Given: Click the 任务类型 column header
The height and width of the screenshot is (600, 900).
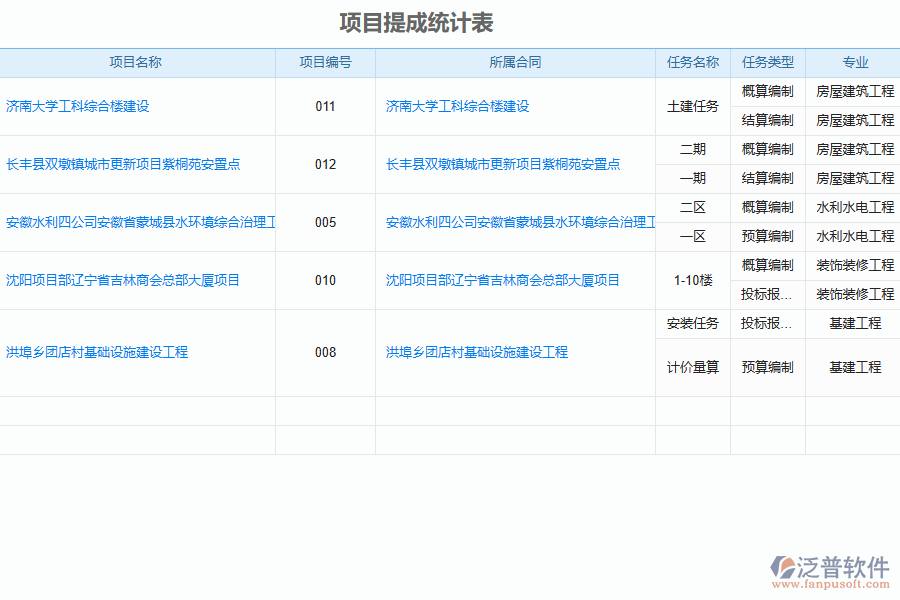Looking at the screenshot, I should pyautogui.click(x=767, y=62).
